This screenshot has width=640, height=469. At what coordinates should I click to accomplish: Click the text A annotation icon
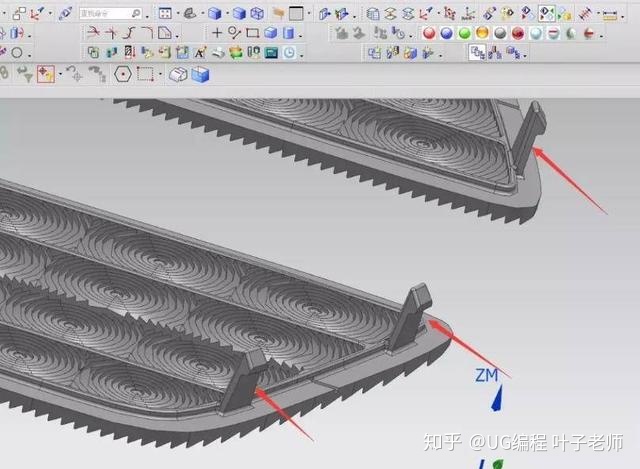200,52
